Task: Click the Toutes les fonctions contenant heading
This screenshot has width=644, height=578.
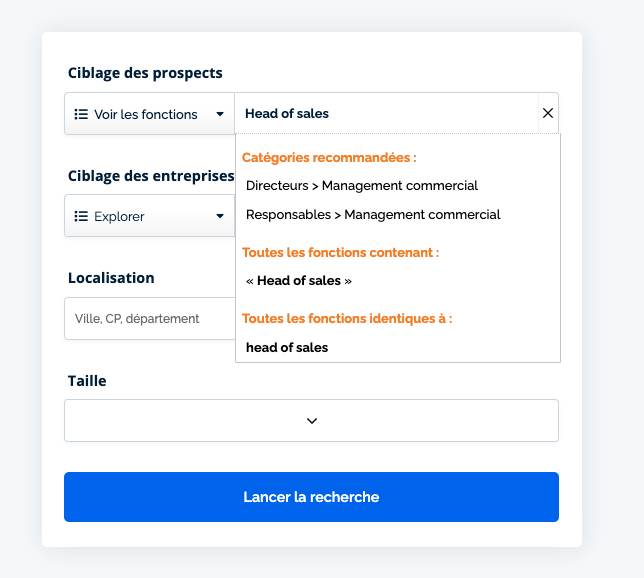Action: click(340, 252)
